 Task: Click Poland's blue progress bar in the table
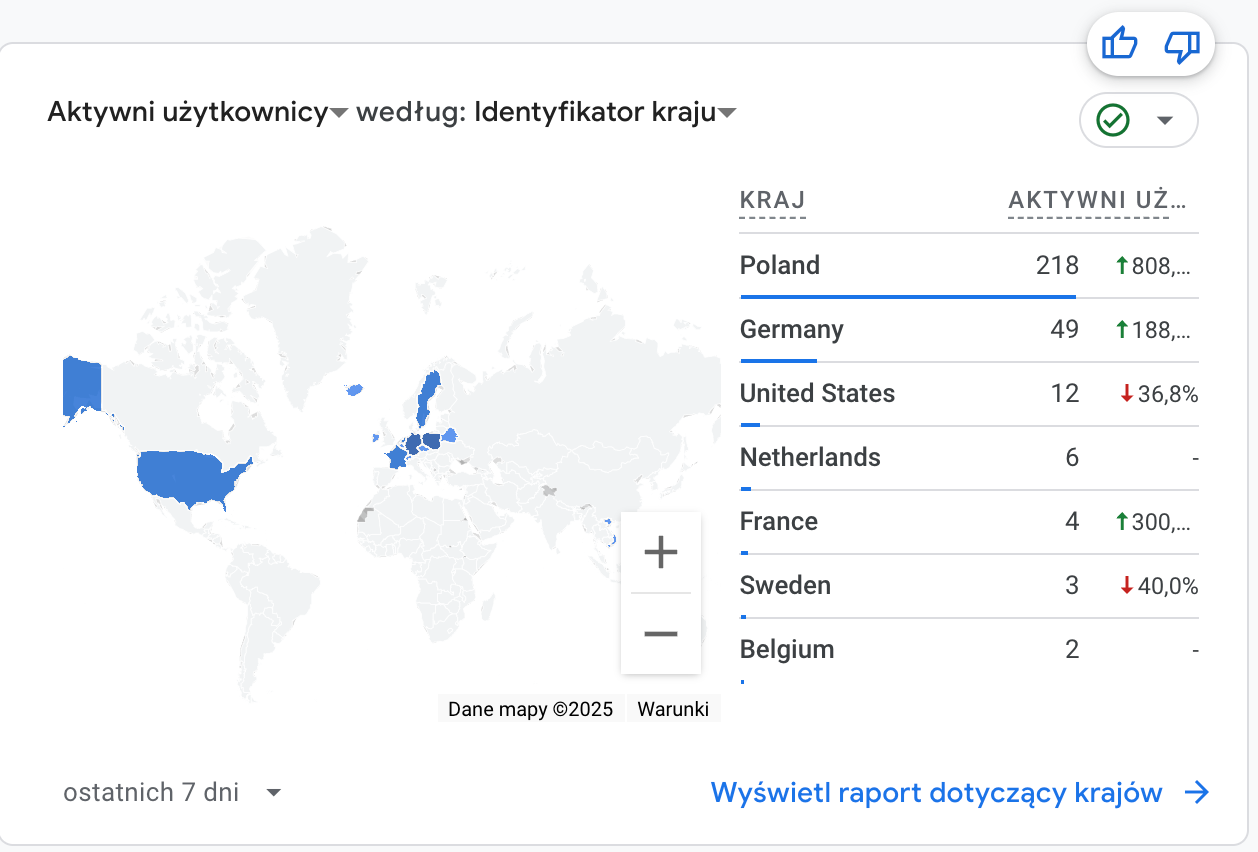click(907, 296)
